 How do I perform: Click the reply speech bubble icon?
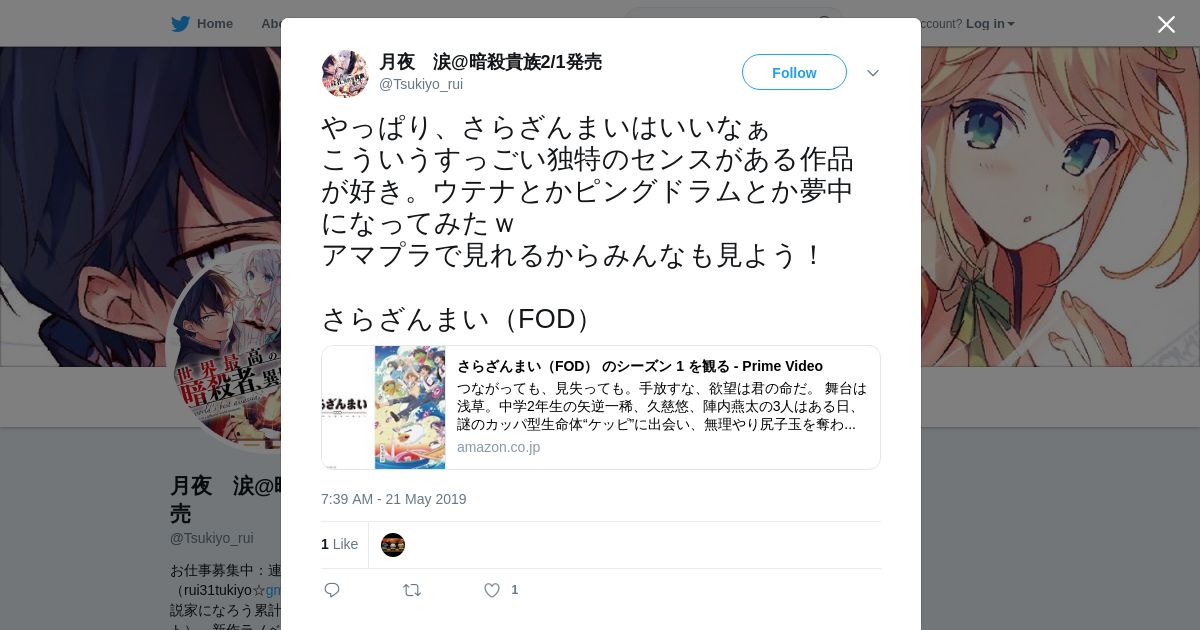tap(332, 590)
